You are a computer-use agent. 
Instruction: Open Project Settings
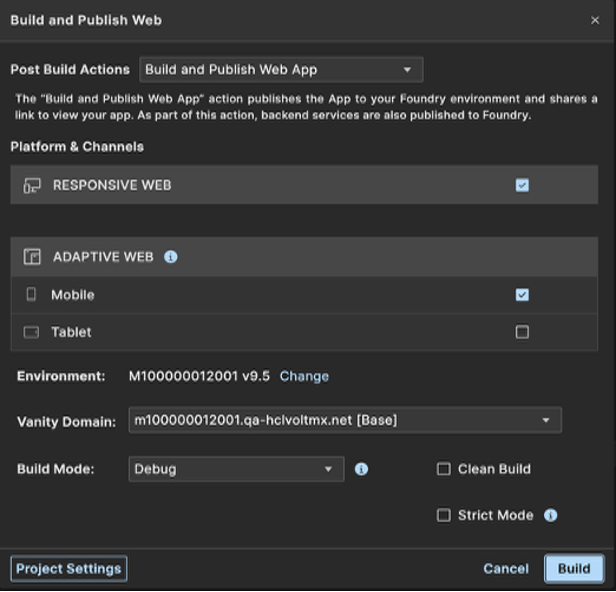69,569
